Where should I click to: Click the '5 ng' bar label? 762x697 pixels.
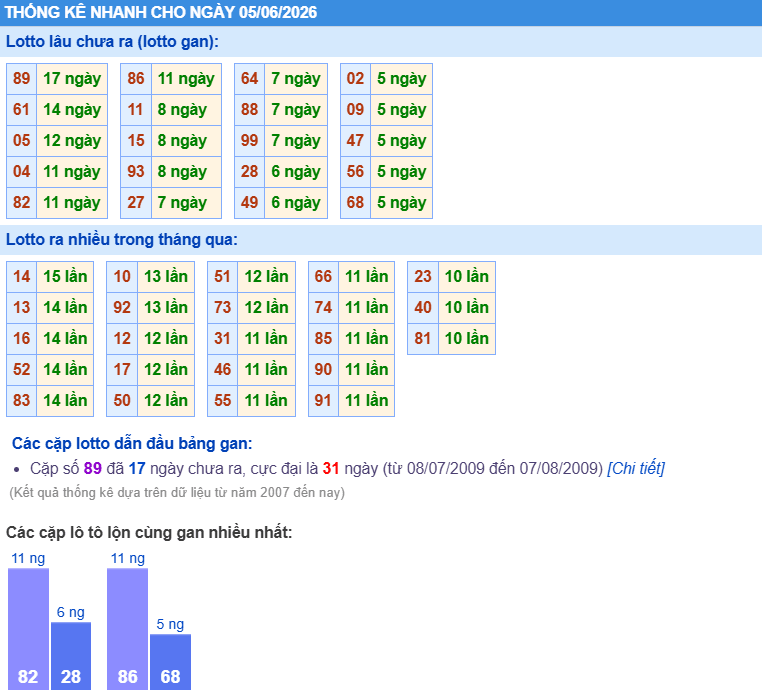pyautogui.click(x=170, y=625)
